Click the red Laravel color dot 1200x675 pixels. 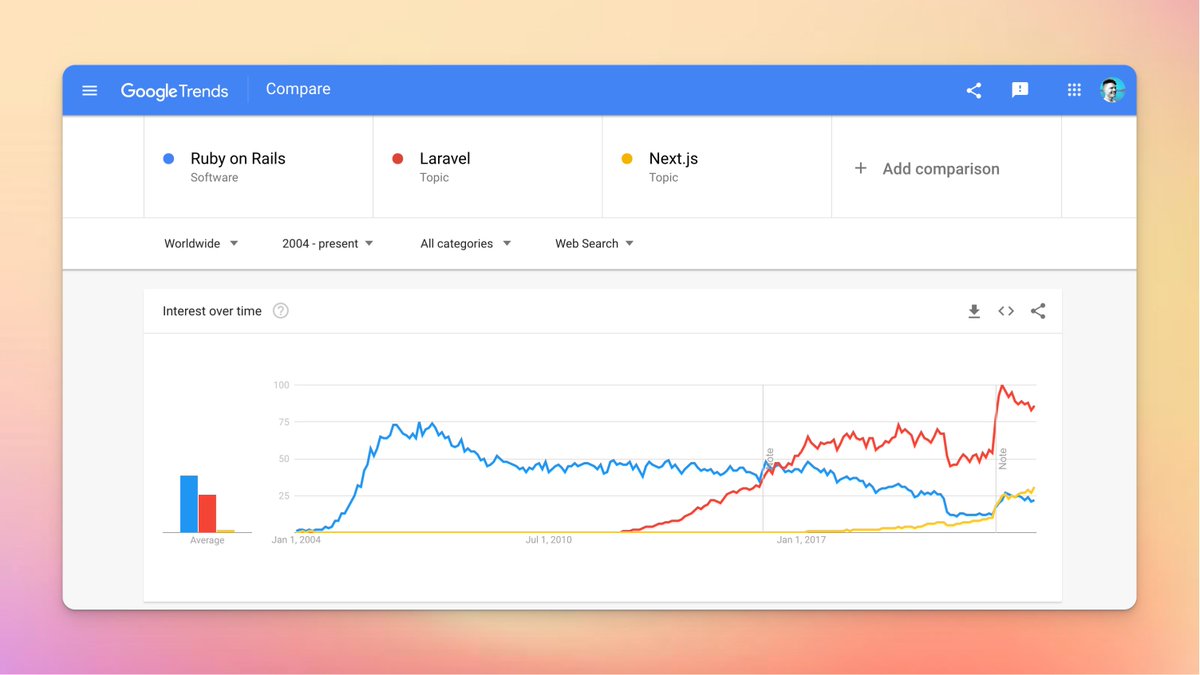pyautogui.click(x=398, y=159)
